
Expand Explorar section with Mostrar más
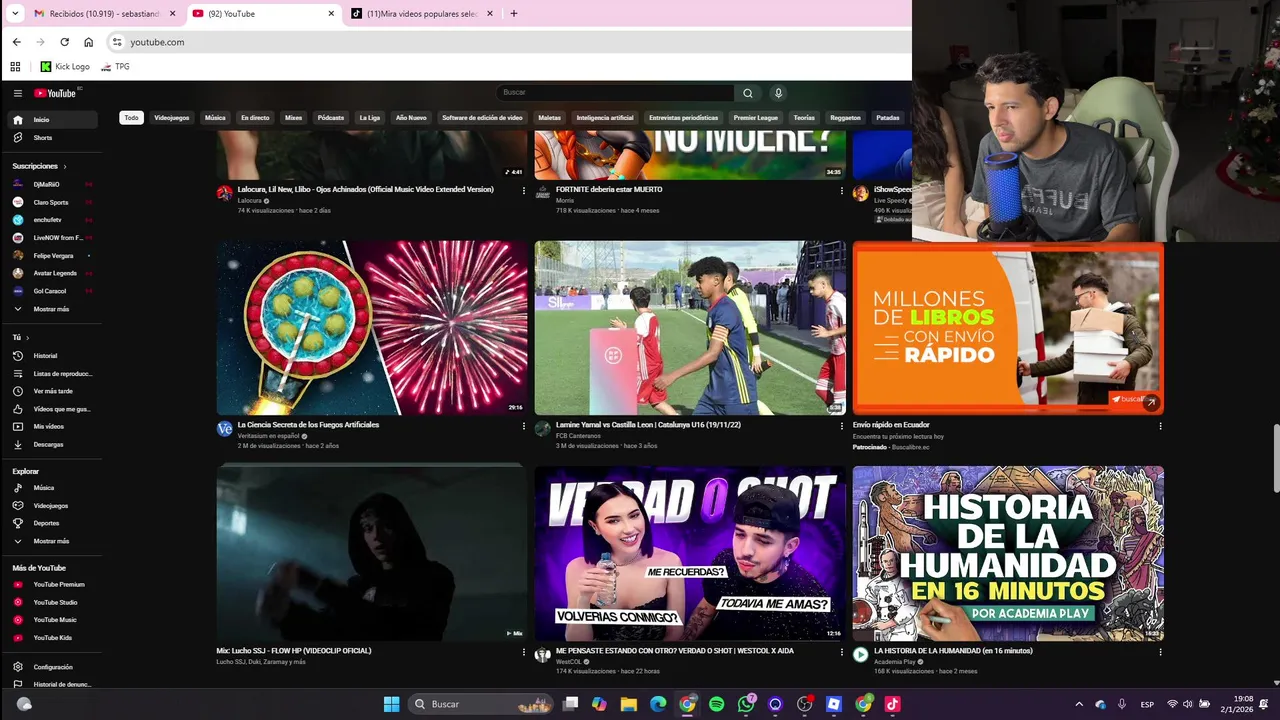(50, 541)
